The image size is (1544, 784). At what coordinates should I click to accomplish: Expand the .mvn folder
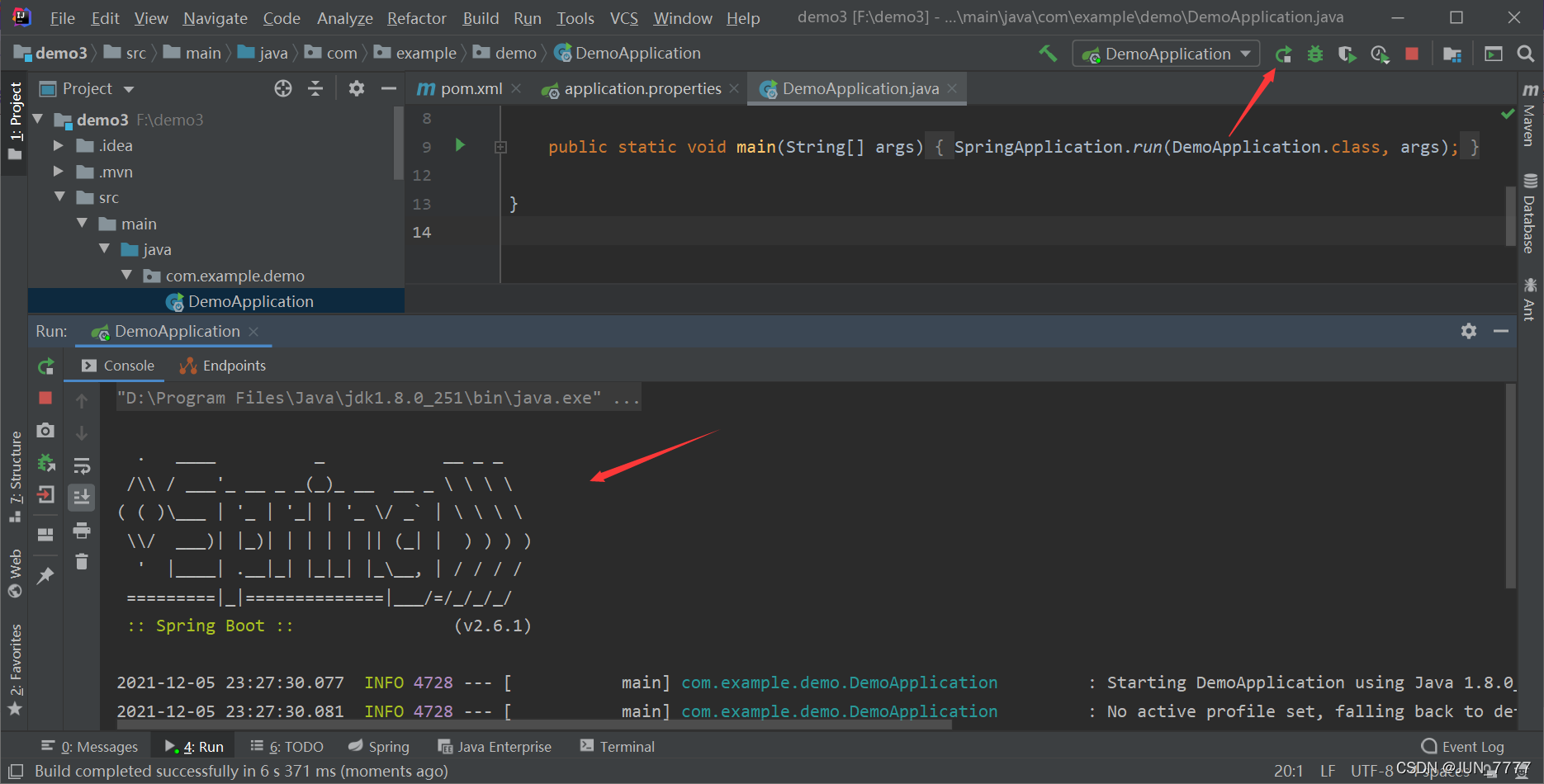pyautogui.click(x=59, y=172)
